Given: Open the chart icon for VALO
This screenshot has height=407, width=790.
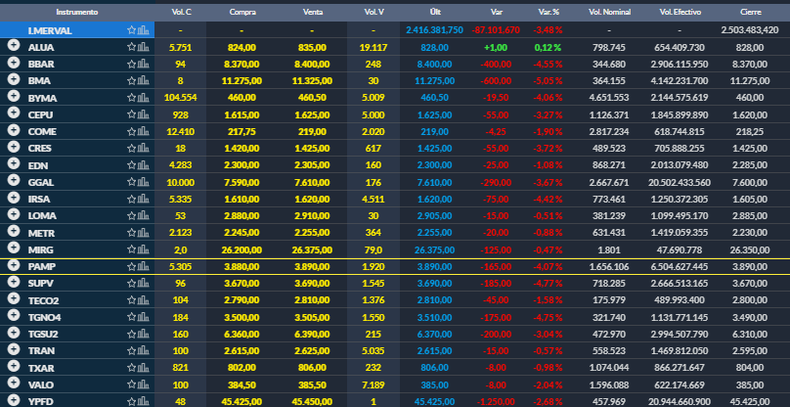Looking at the screenshot, I should coord(144,385).
